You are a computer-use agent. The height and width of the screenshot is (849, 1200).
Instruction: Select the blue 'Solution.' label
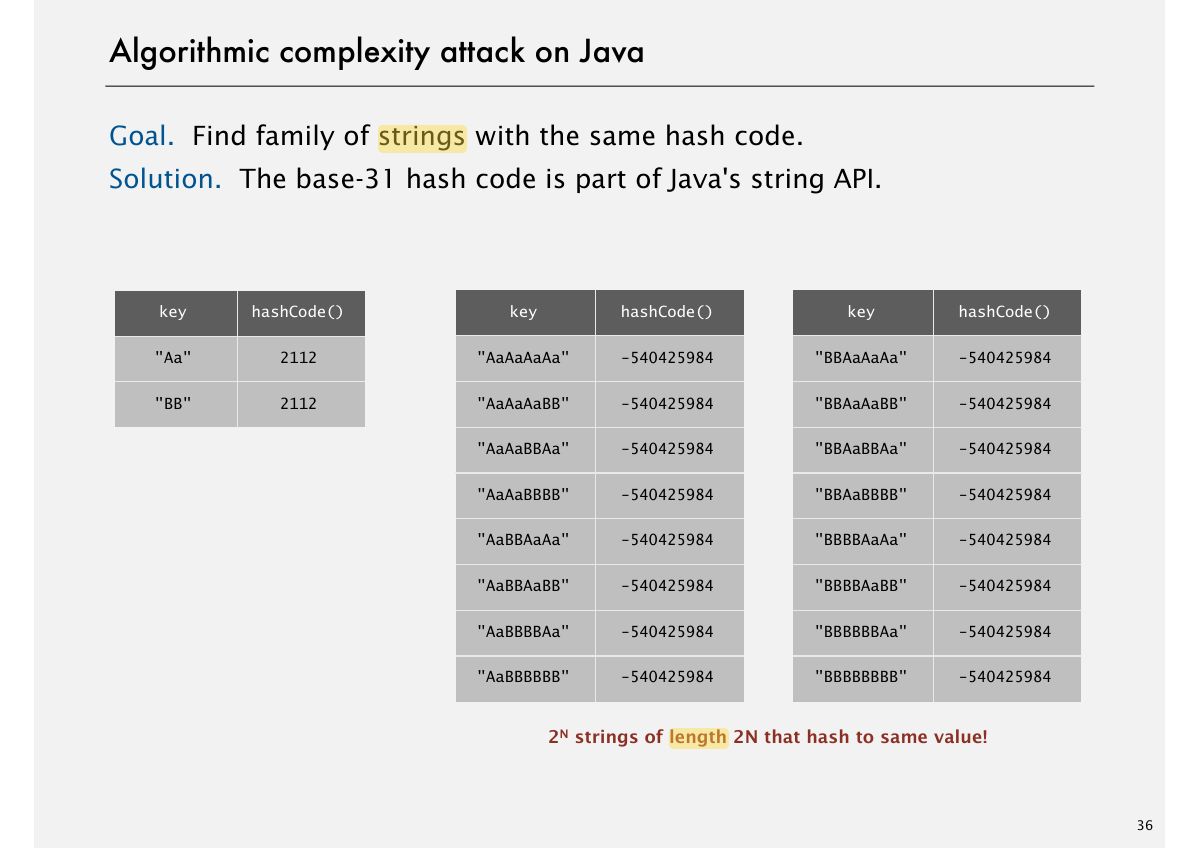165,179
